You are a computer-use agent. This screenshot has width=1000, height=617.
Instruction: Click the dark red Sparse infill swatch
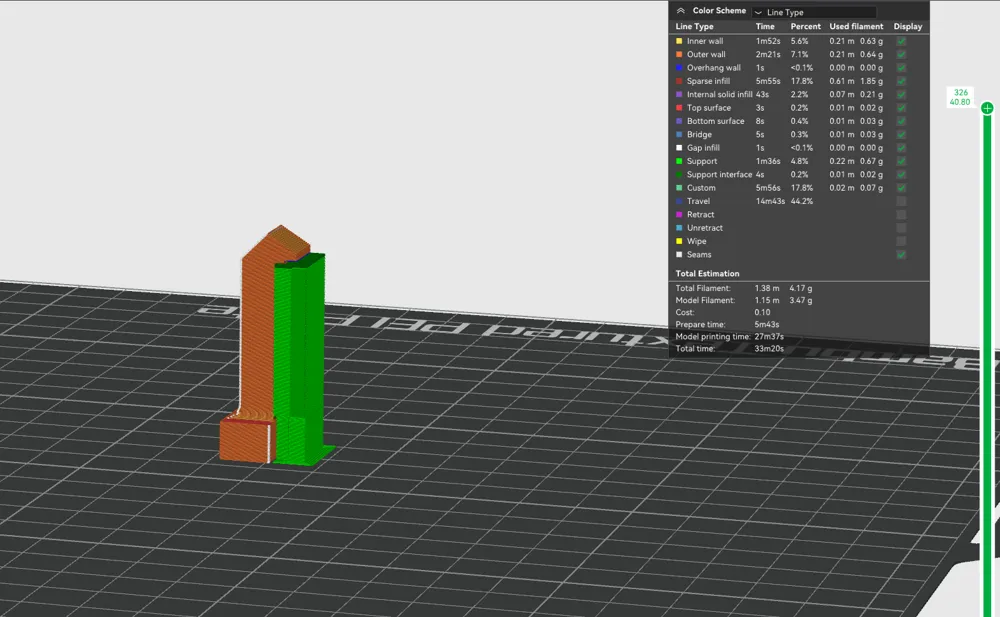tap(679, 81)
